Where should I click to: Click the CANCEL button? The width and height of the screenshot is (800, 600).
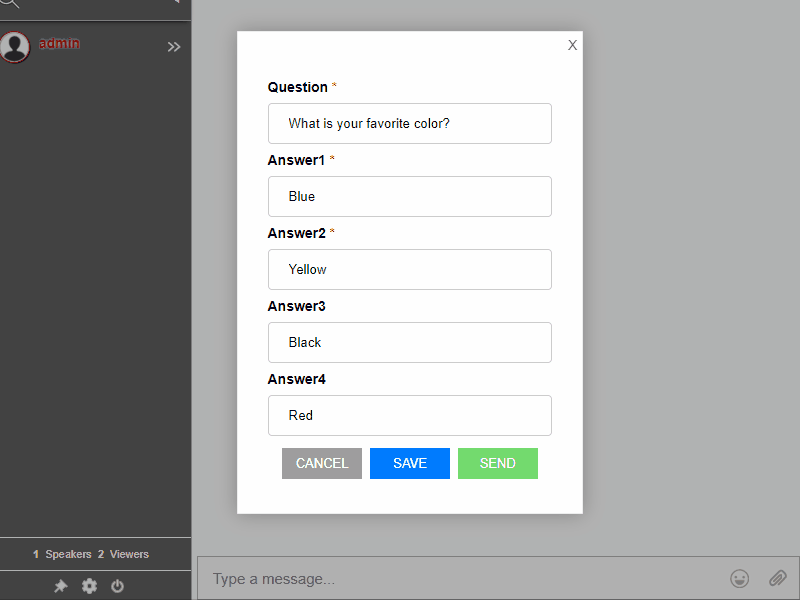pos(321,463)
